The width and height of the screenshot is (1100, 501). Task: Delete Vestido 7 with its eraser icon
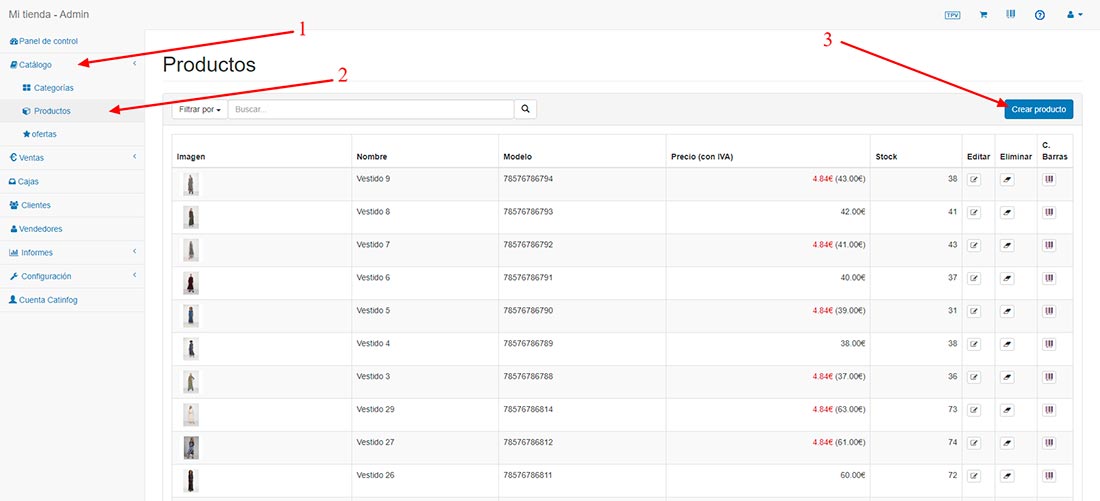[1007, 246]
